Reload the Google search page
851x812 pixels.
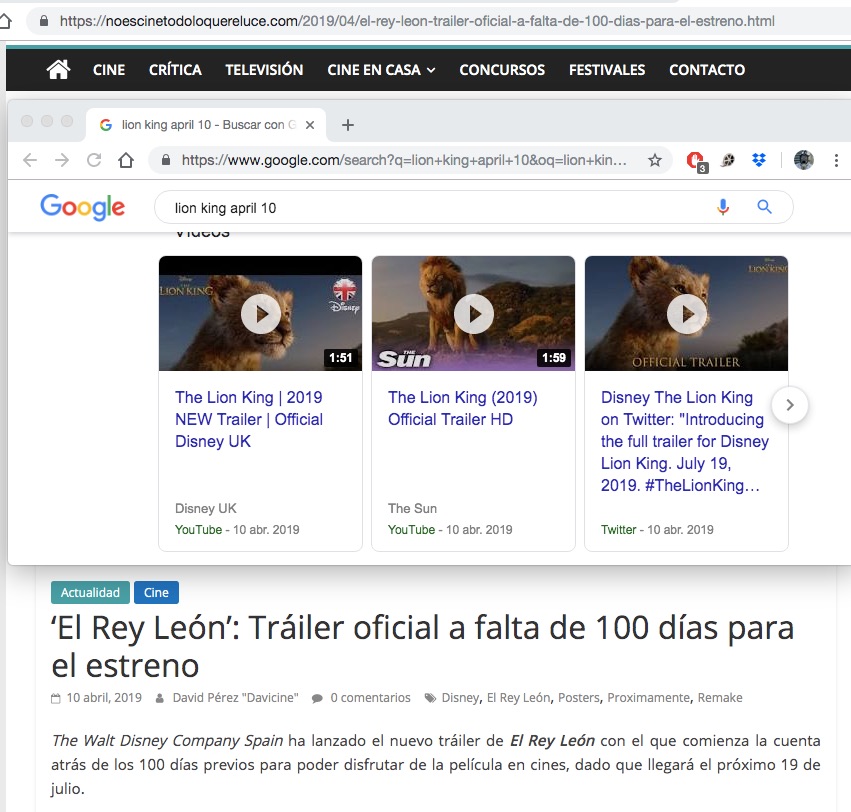(94, 160)
